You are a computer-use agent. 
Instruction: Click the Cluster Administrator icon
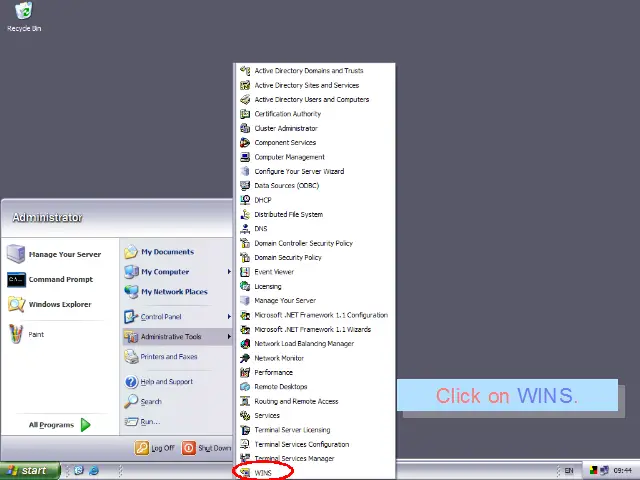coord(245,128)
